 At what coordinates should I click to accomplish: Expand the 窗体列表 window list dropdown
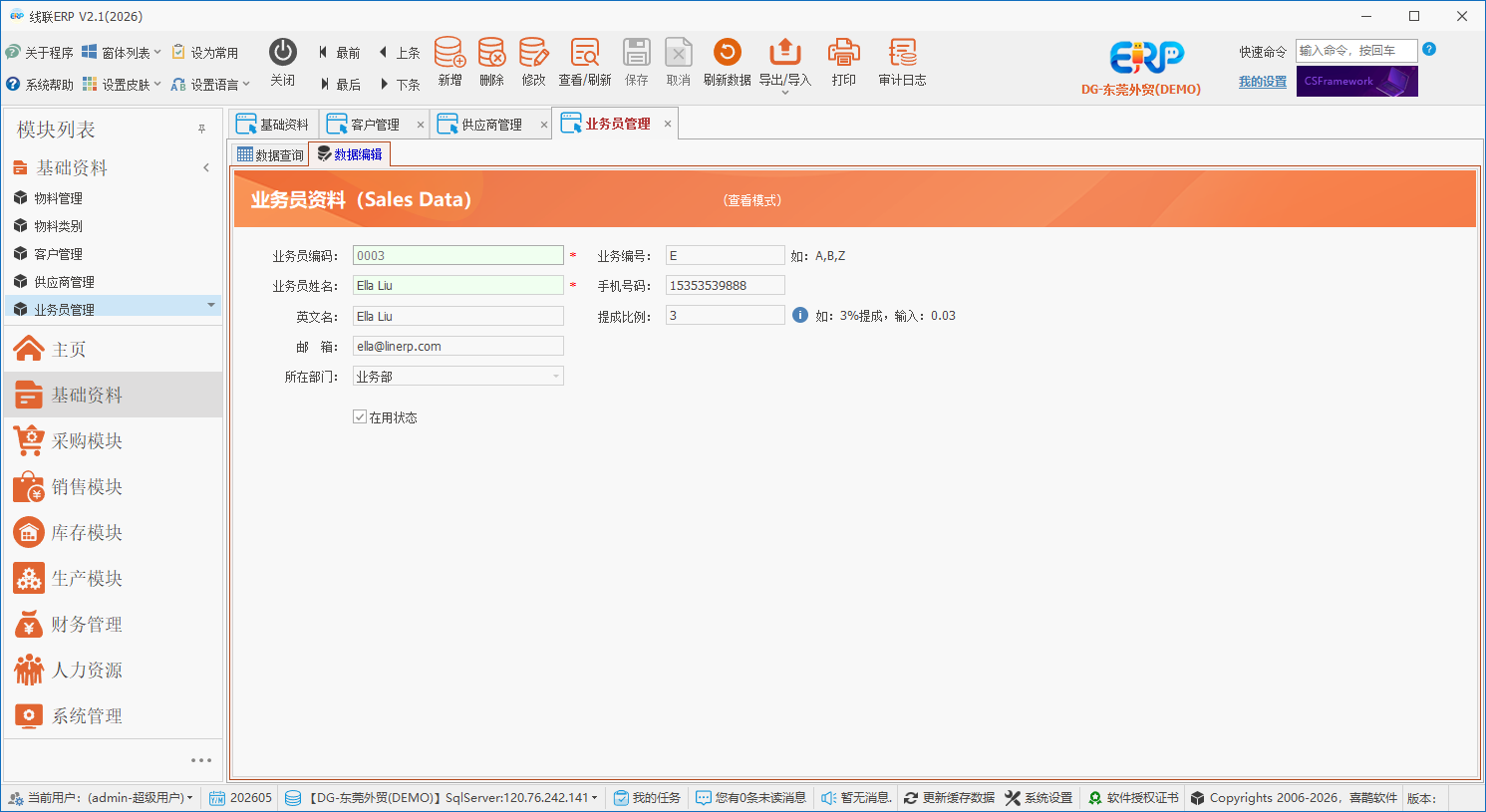click(x=122, y=53)
